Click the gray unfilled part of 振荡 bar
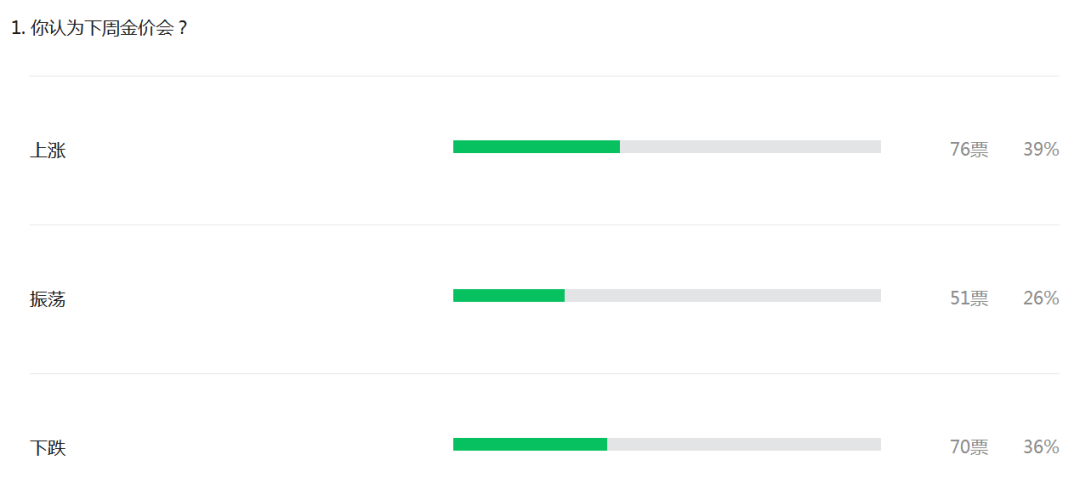The image size is (1080, 483). 723,296
